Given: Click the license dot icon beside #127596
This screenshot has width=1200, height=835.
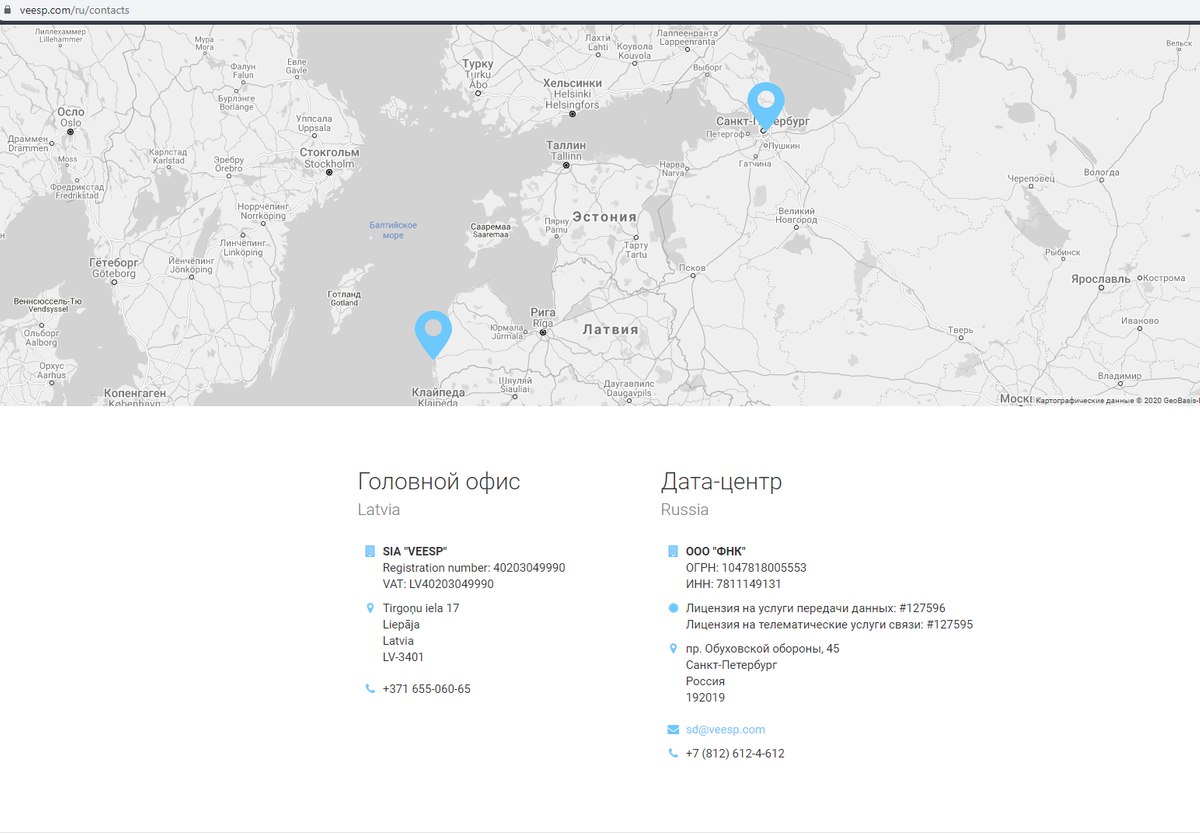Looking at the screenshot, I should 673,608.
